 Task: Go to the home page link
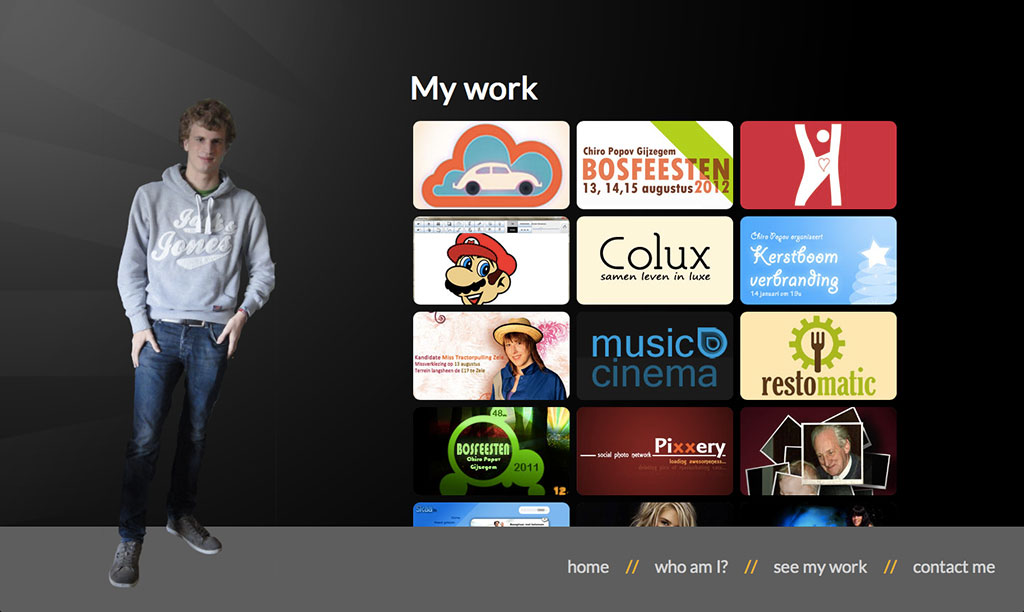coord(588,567)
